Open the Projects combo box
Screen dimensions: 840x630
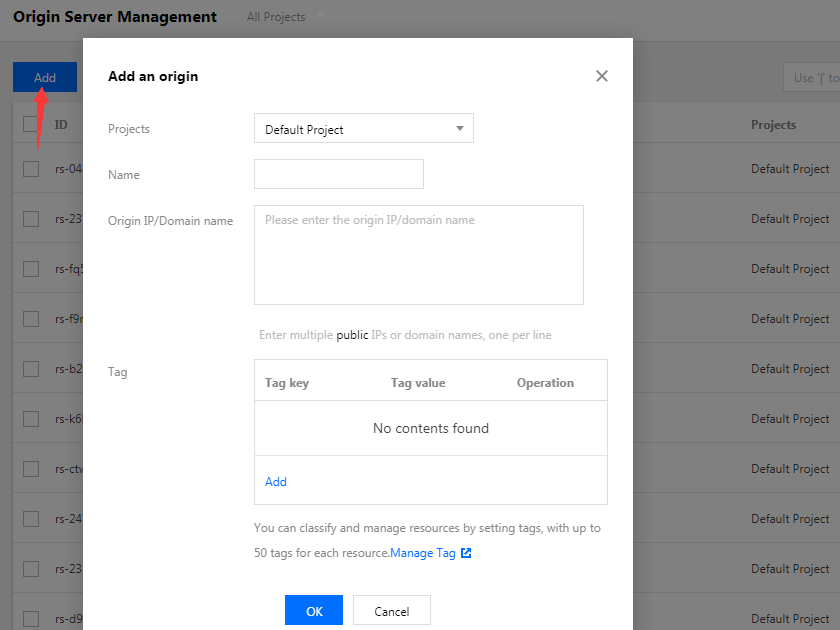363,129
